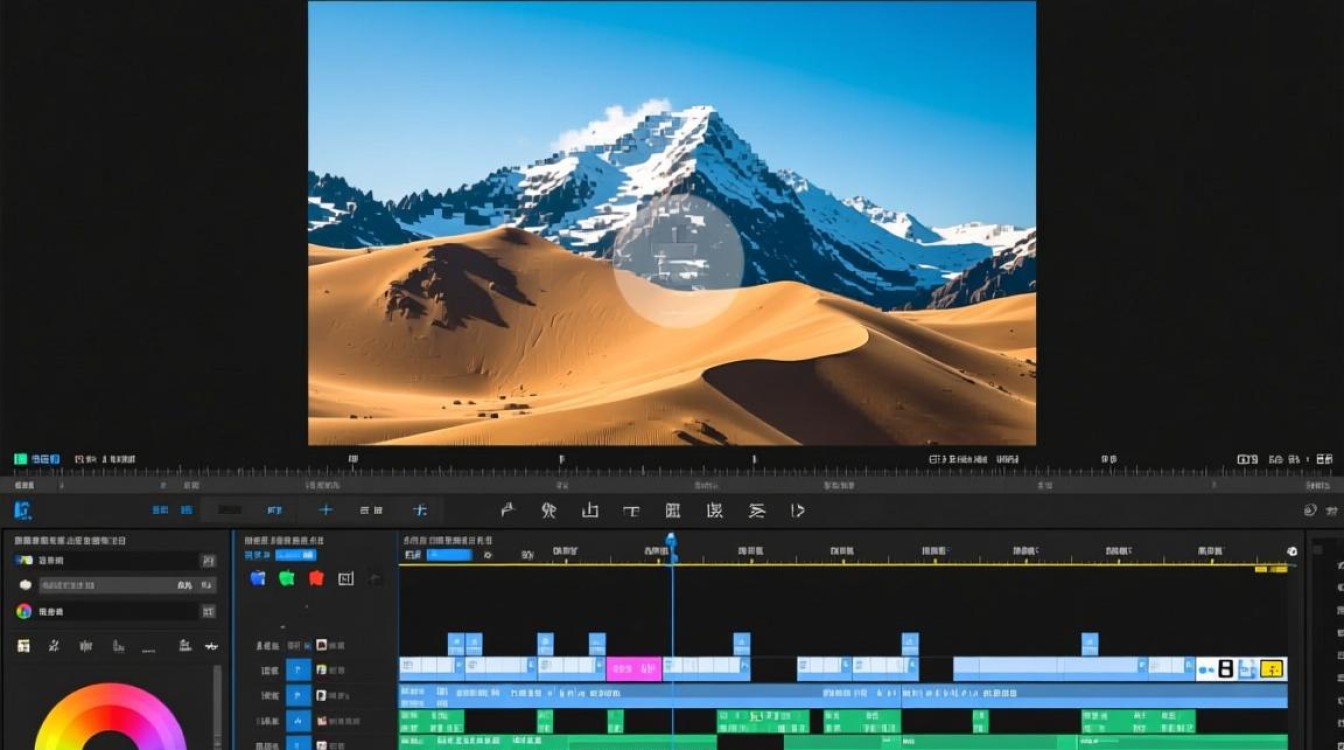
Task: Click the play-shaped icon in the center toolbar
Action: (x=798, y=511)
